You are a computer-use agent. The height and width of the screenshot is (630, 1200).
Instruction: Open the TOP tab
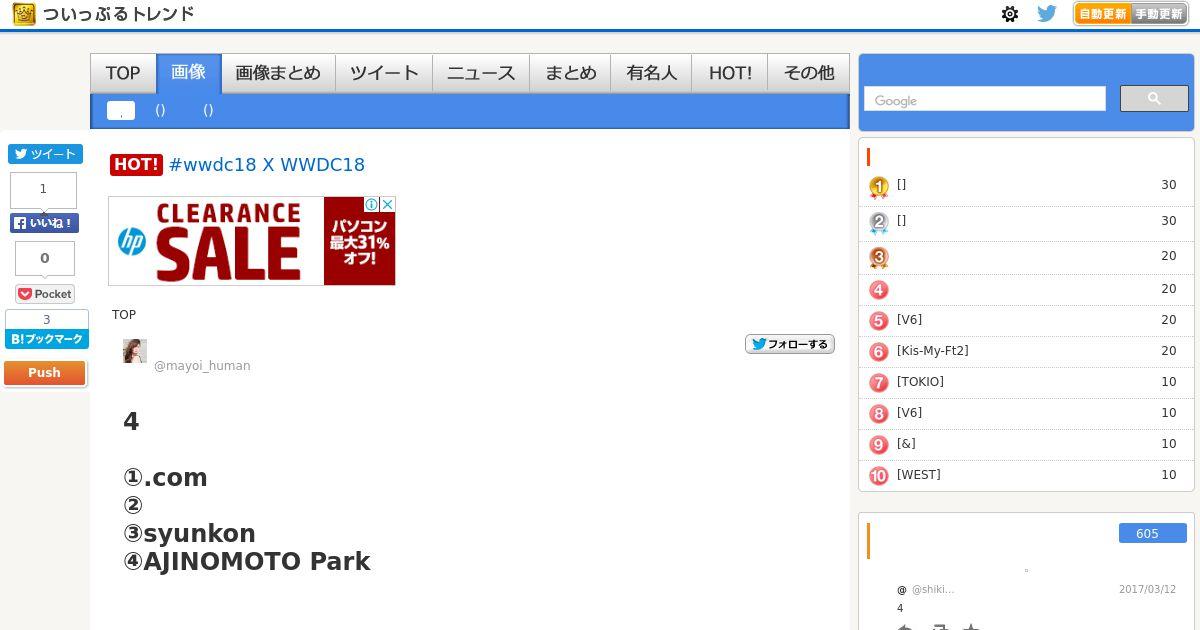tap(123, 73)
